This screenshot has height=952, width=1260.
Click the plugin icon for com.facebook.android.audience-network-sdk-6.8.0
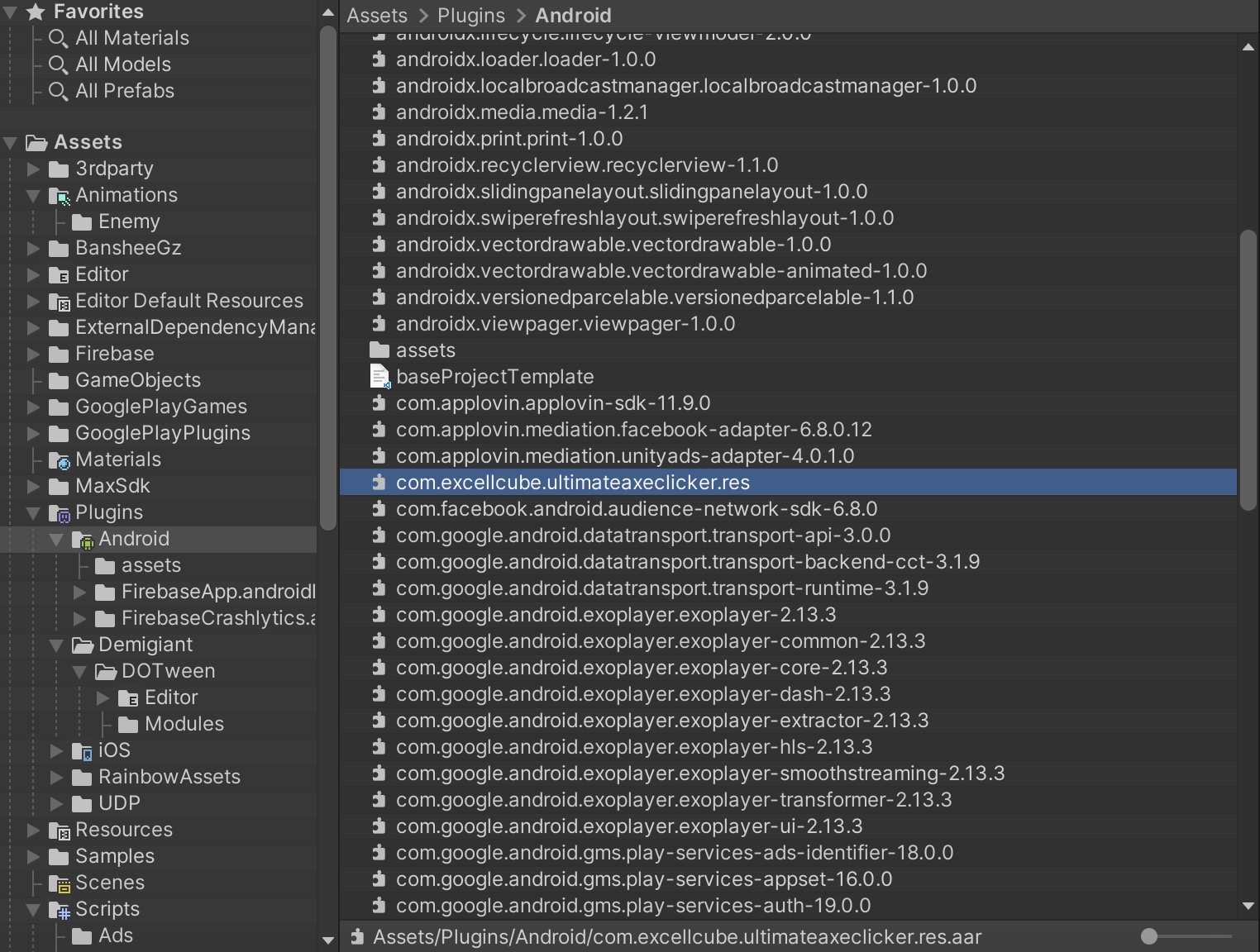(379, 509)
